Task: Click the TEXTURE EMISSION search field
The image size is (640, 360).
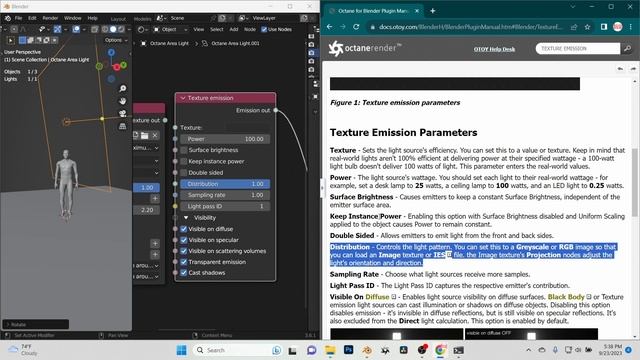Action: pyautogui.click(x=578, y=49)
